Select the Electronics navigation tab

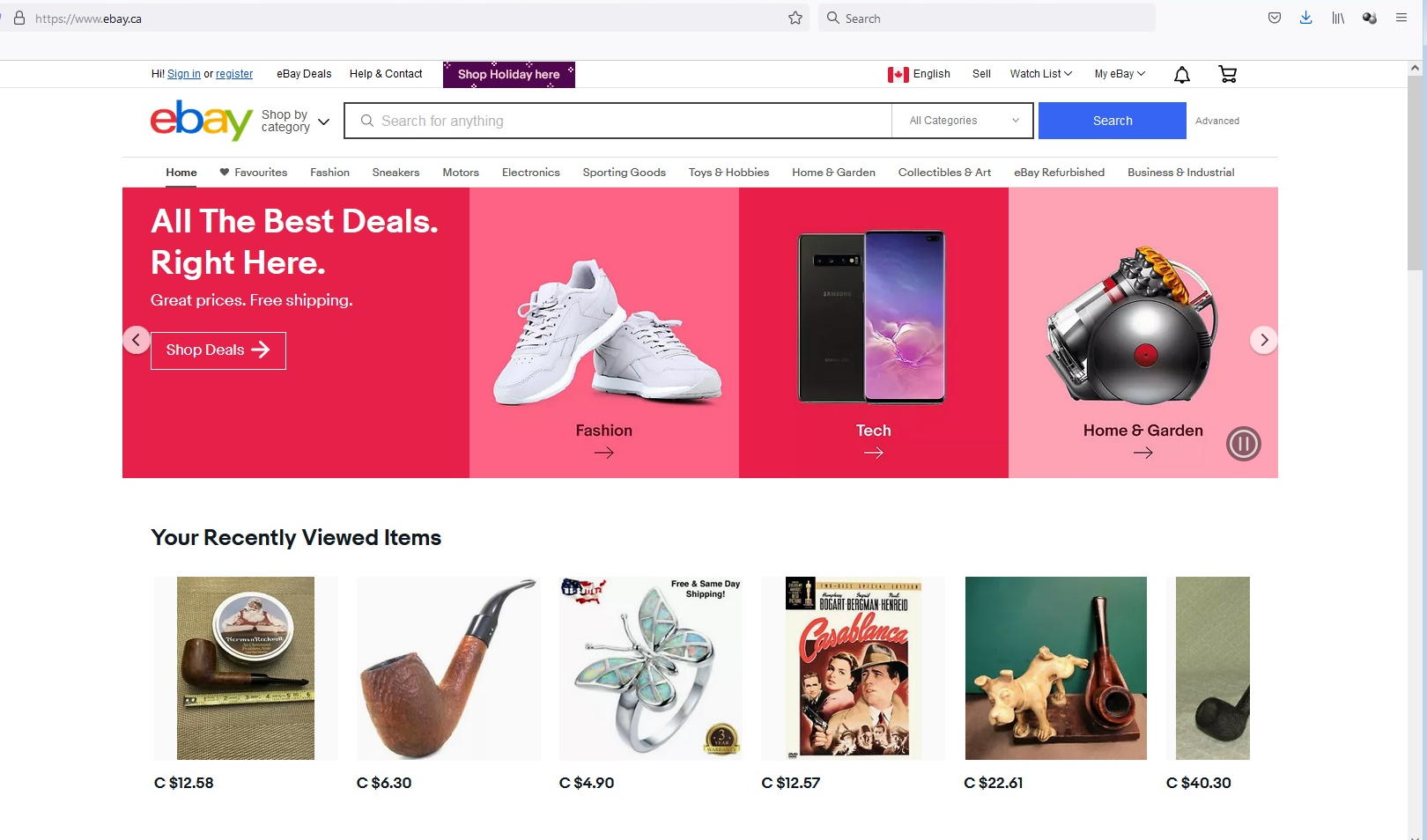530,173
